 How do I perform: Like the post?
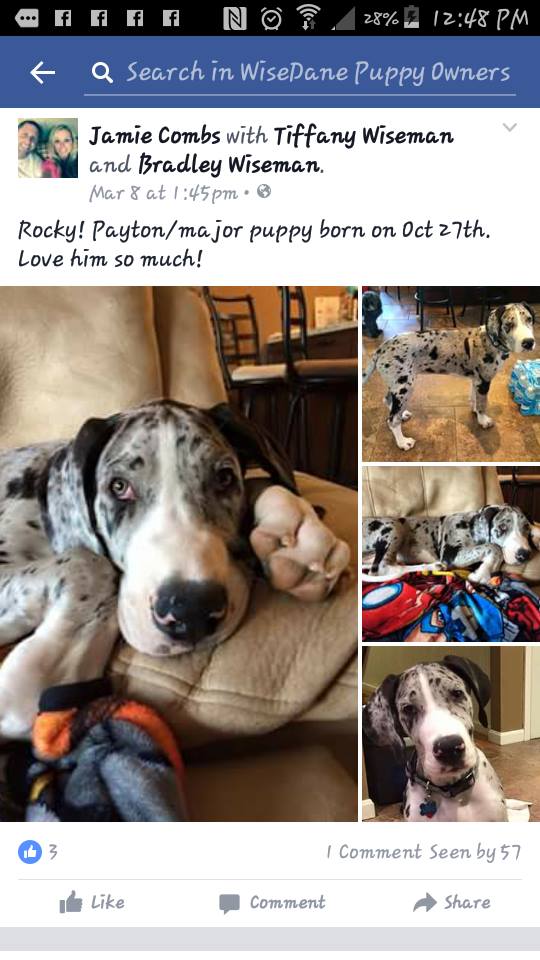pyautogui.click(x=92, y=902)
